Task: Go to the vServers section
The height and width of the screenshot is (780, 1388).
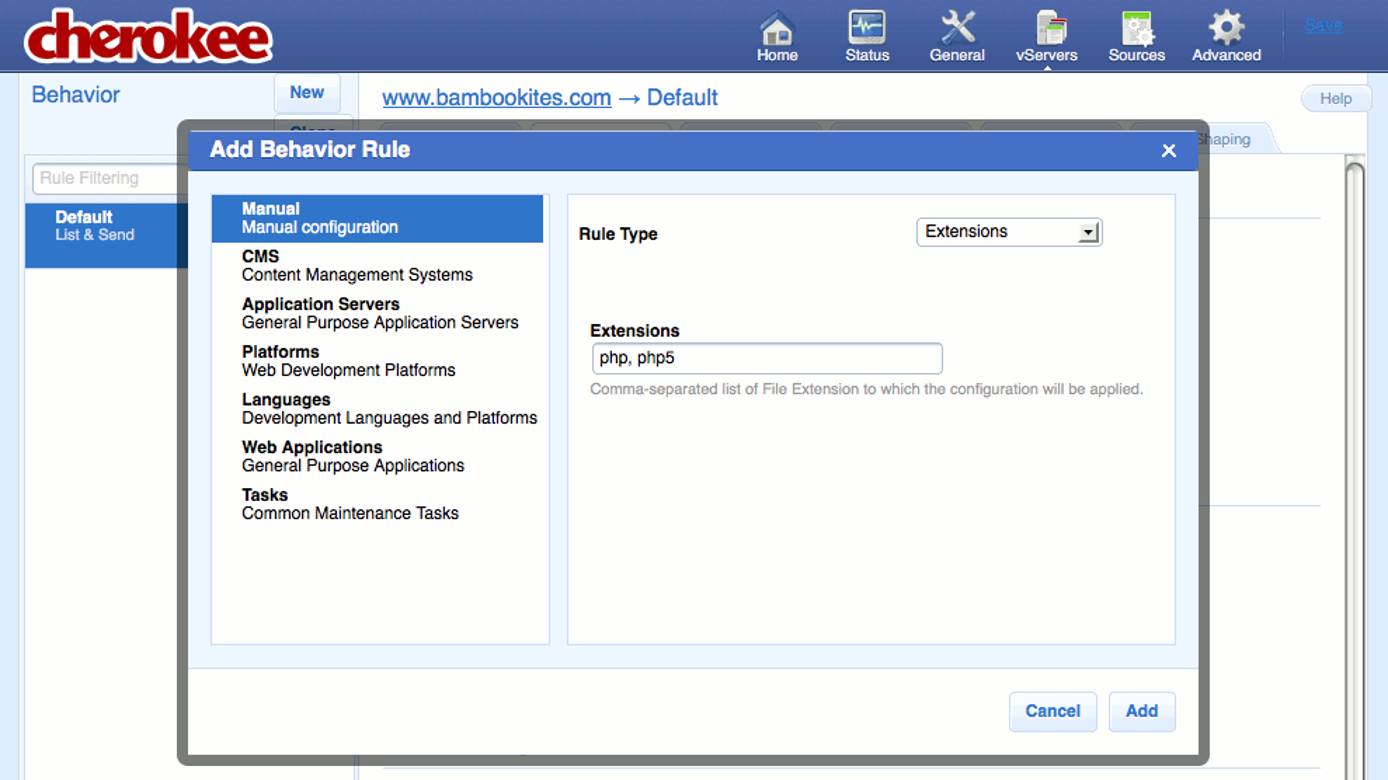Action: tap(1046, 35)
